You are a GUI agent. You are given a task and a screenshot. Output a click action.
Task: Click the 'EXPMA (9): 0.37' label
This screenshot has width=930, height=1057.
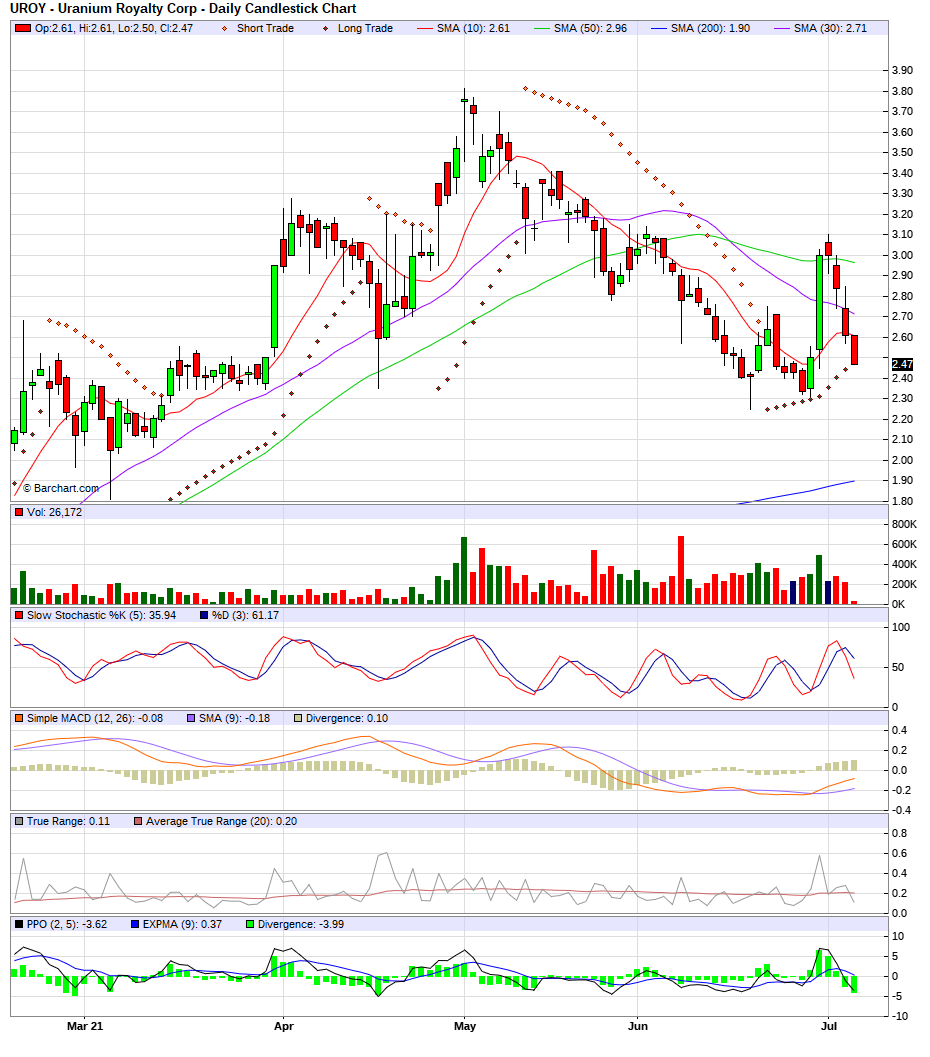click(x=182, y=925)
